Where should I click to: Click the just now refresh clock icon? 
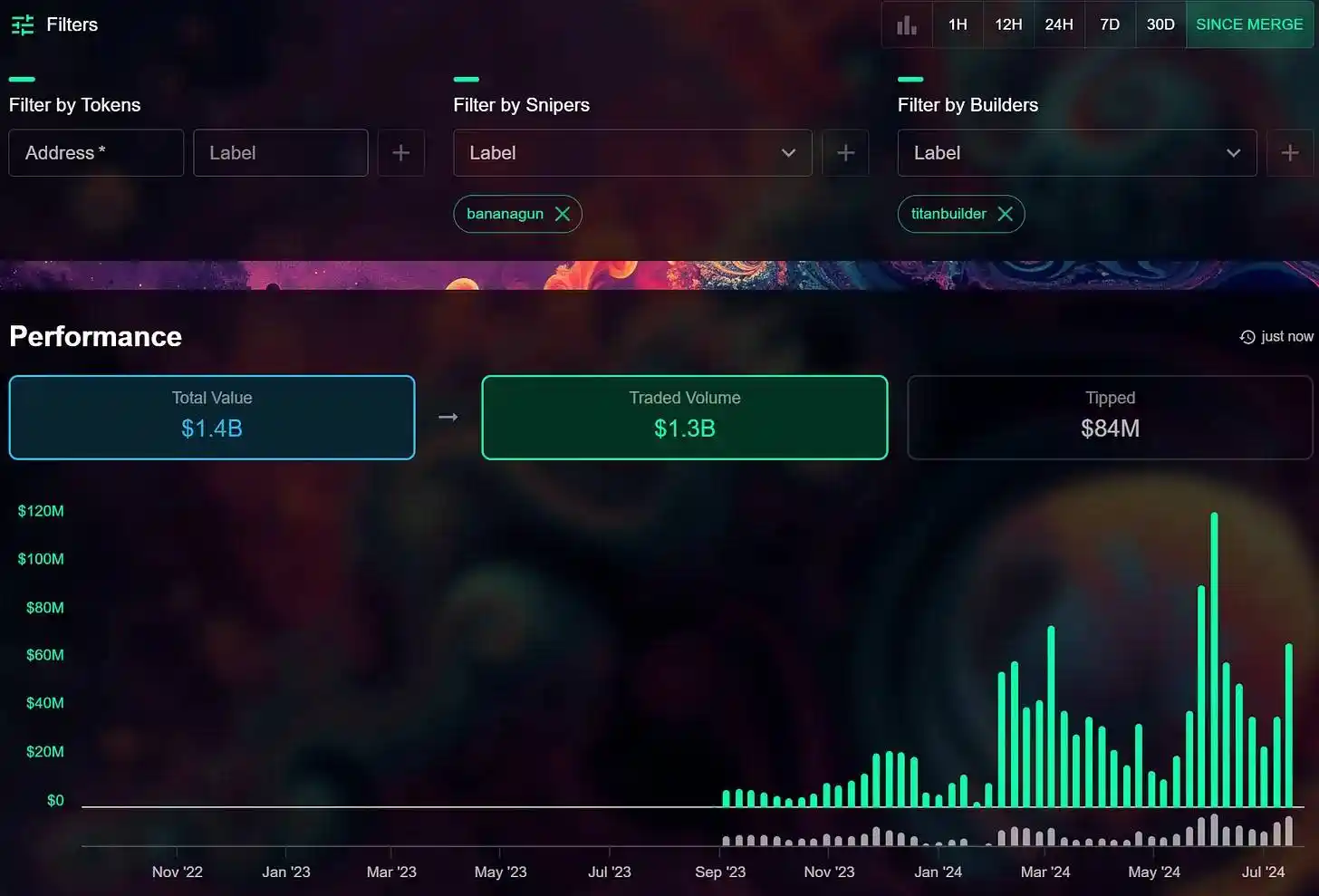(x=1247, y=337)
